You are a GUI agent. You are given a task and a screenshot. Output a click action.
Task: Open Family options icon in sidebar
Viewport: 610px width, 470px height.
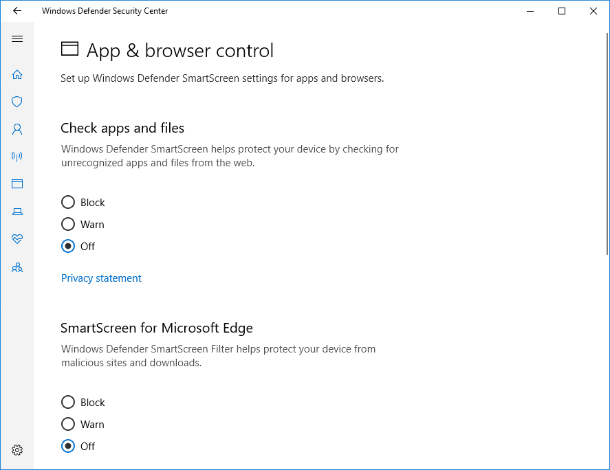(x=17, y=267)
